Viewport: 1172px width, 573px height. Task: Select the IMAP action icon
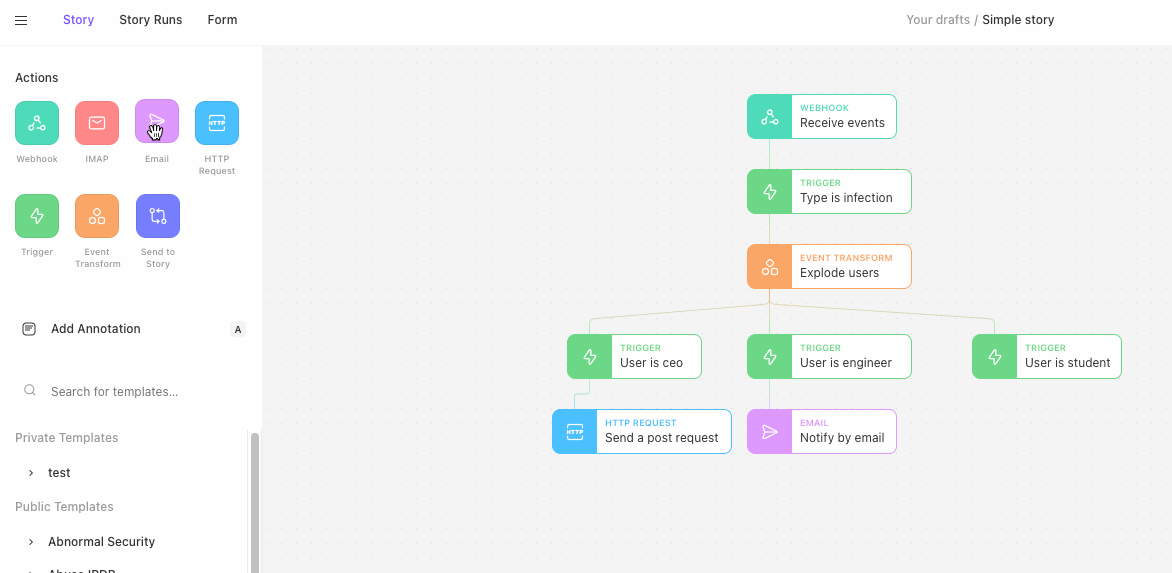pyautogui.click(x=96, y=123)
